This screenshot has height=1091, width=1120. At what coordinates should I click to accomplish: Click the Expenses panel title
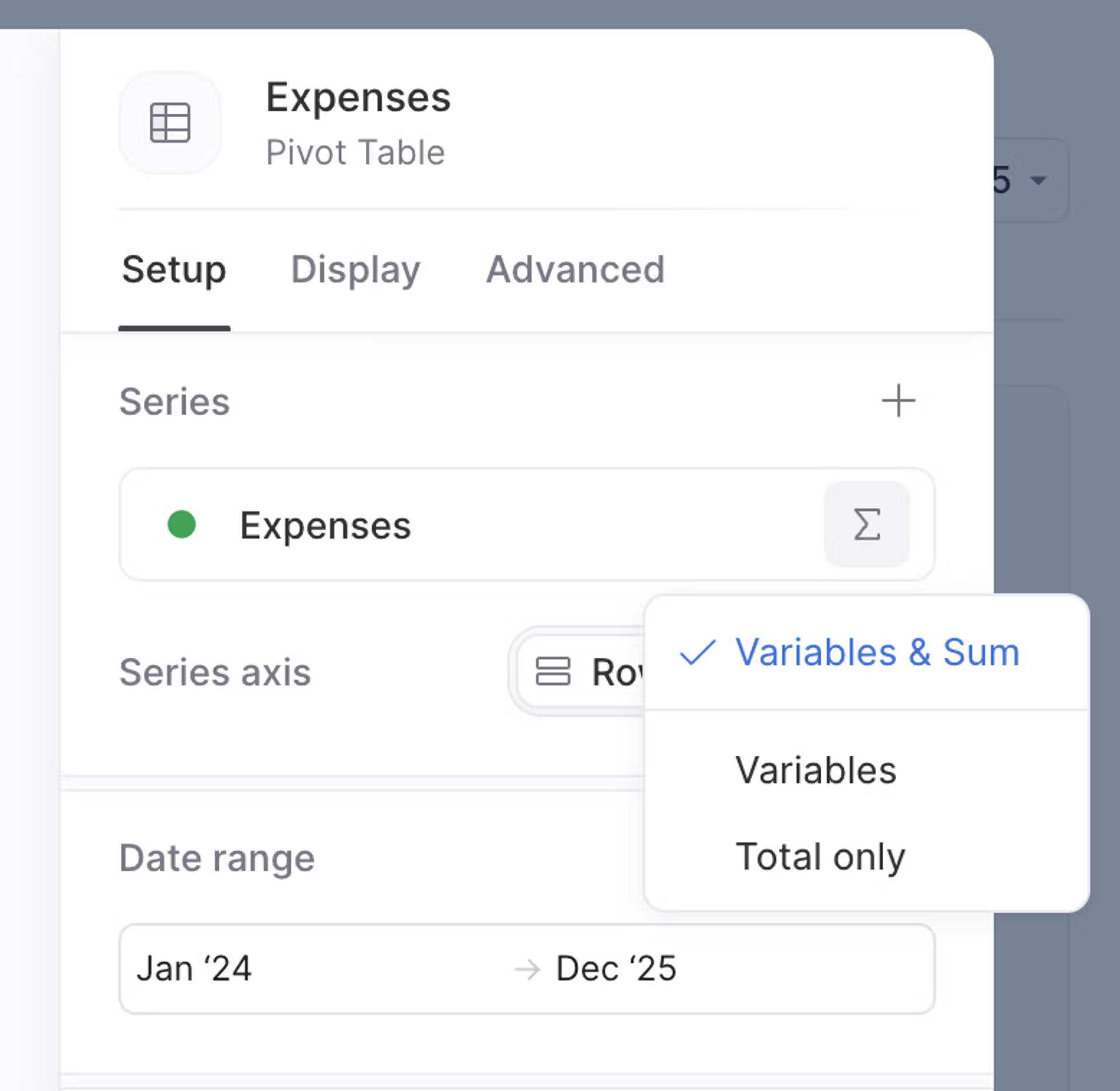click(358, 97)
